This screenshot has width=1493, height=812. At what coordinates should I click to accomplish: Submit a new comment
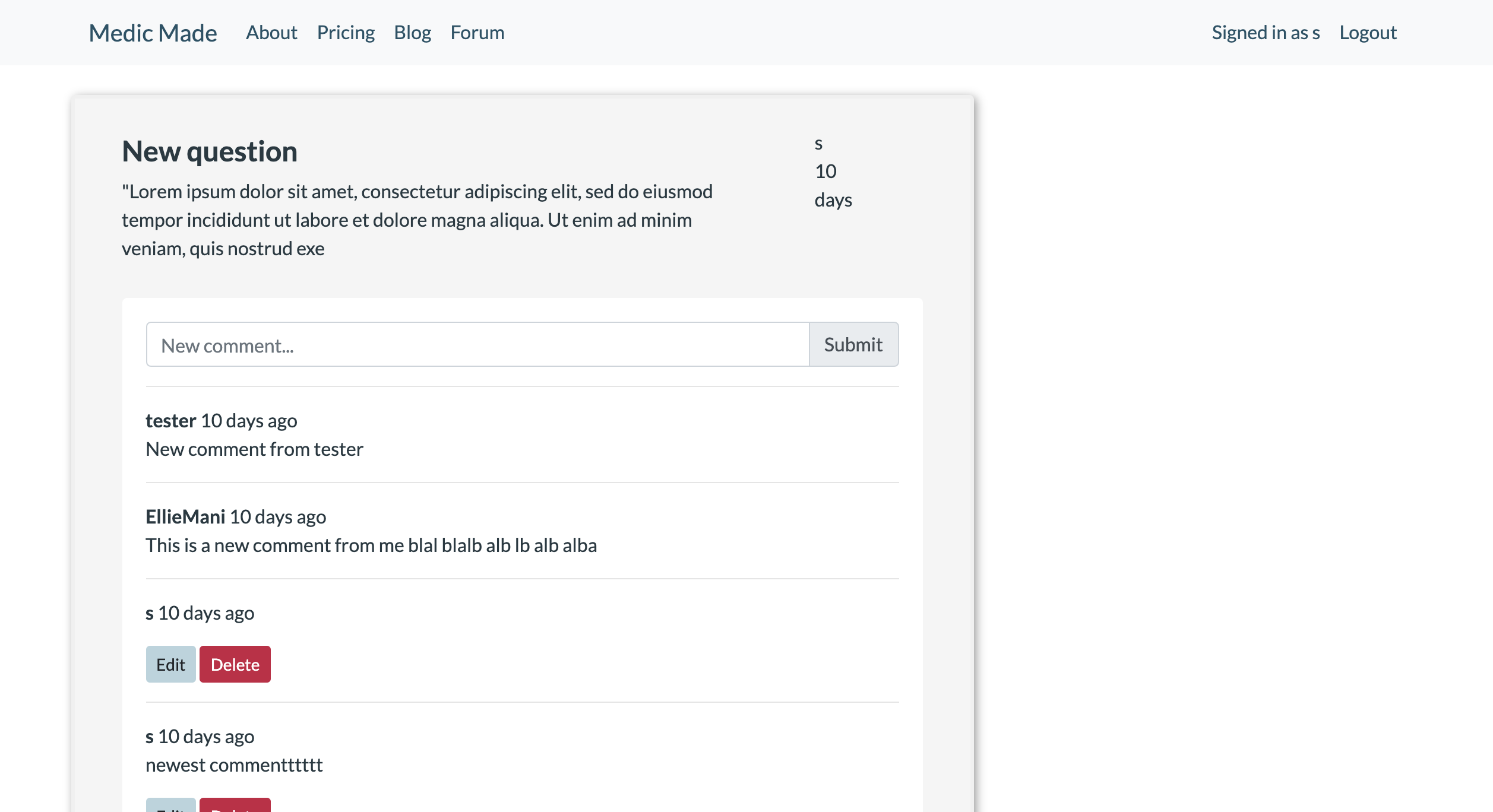coord(853,344)
